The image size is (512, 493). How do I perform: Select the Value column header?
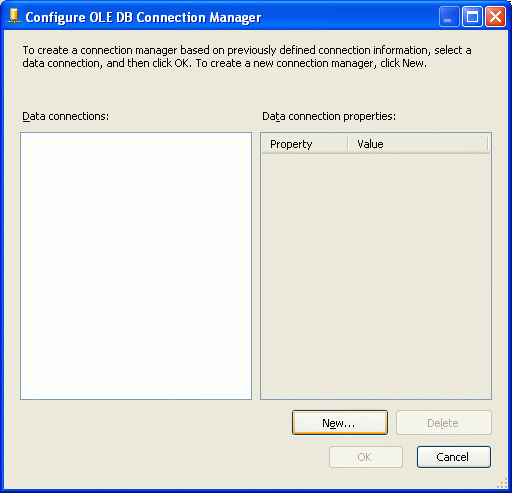coord(418,144)
